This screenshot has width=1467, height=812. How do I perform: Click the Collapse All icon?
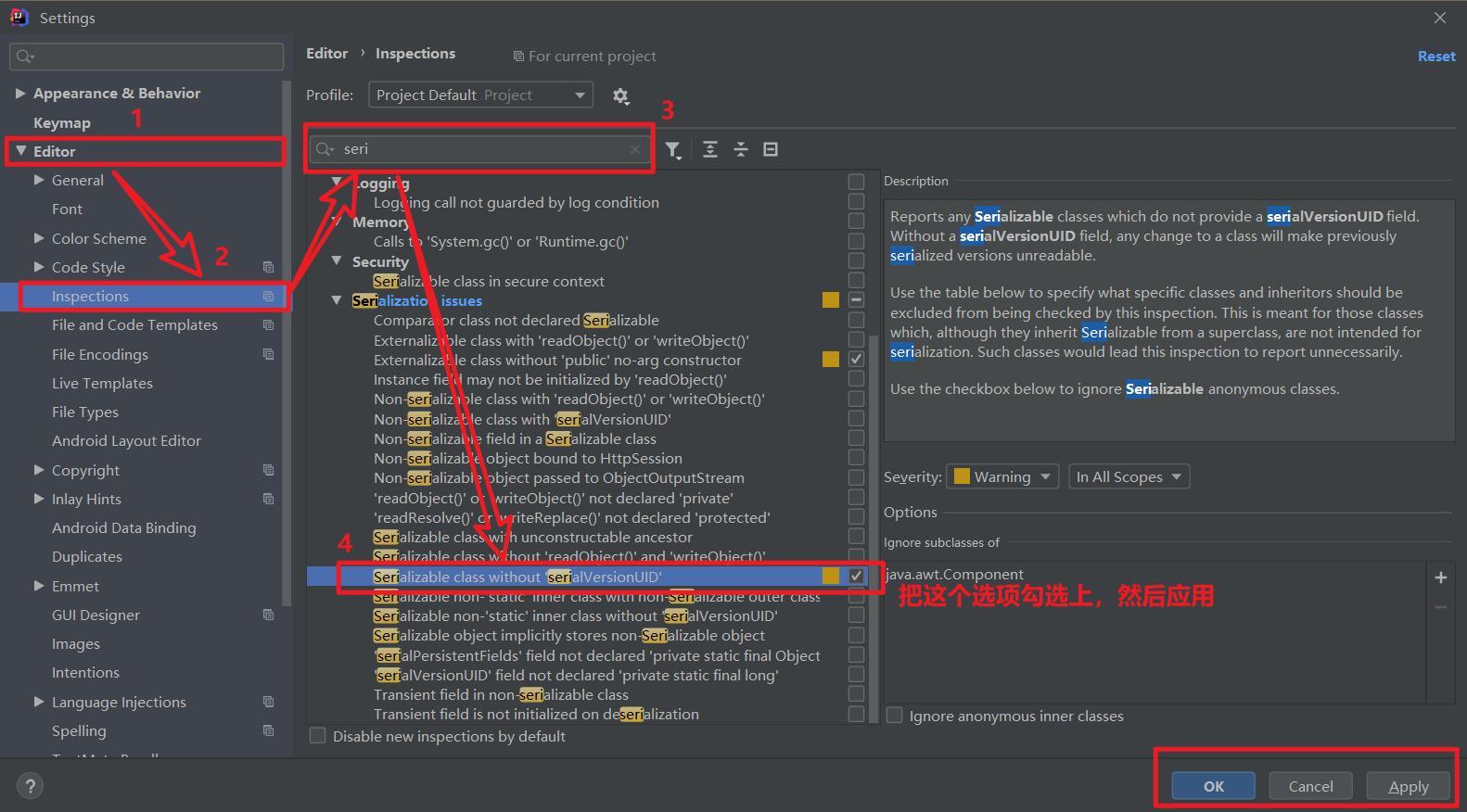[x=741, y=149]
